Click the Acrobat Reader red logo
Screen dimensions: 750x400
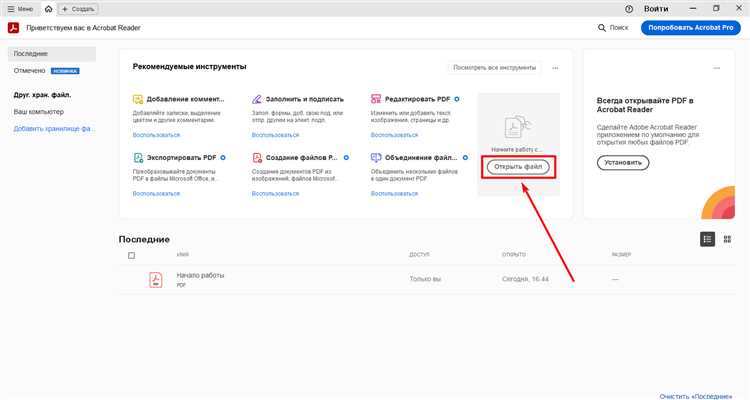pyautogui.click(x=13, y=28)
